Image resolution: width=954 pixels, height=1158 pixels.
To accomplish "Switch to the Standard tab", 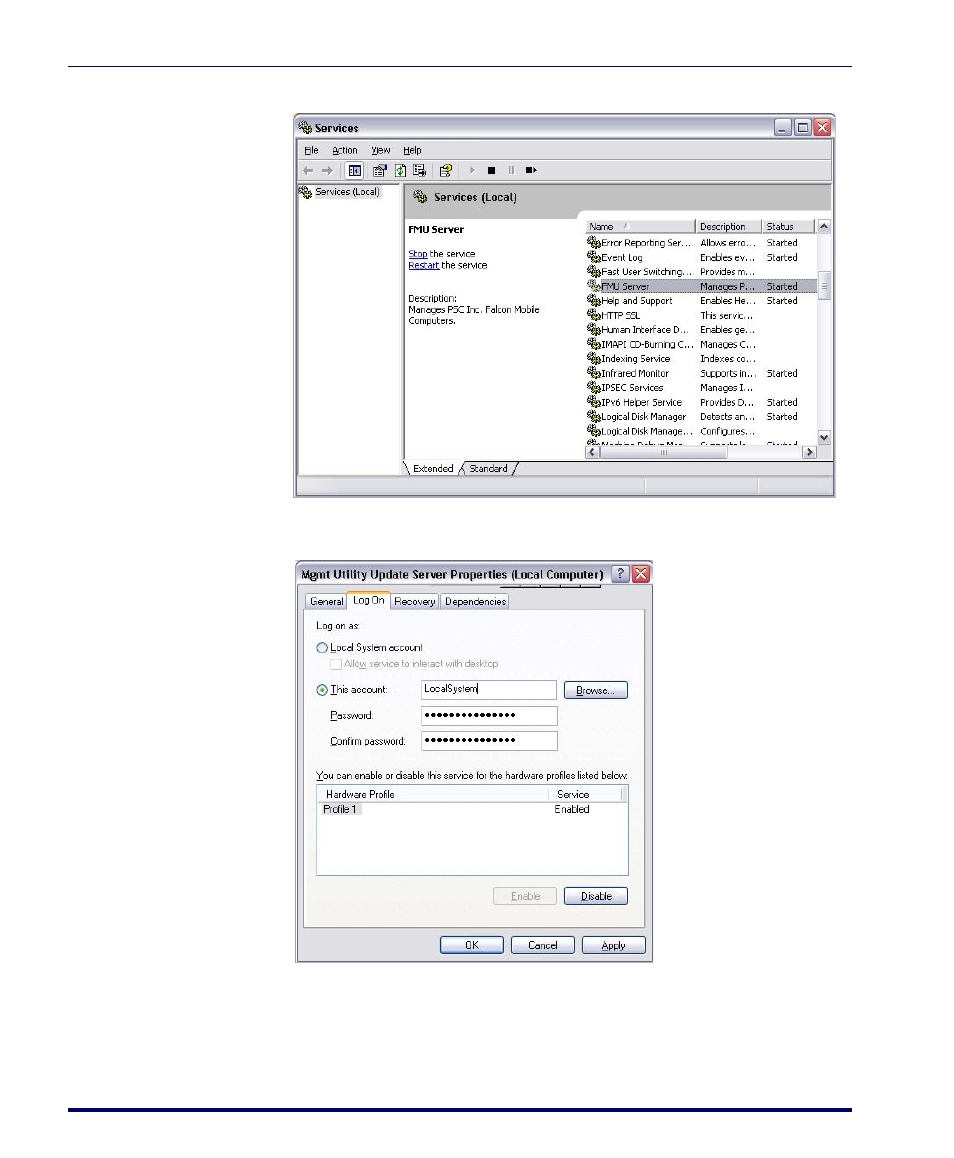I will pyautogui.click(x=489, y=468).
